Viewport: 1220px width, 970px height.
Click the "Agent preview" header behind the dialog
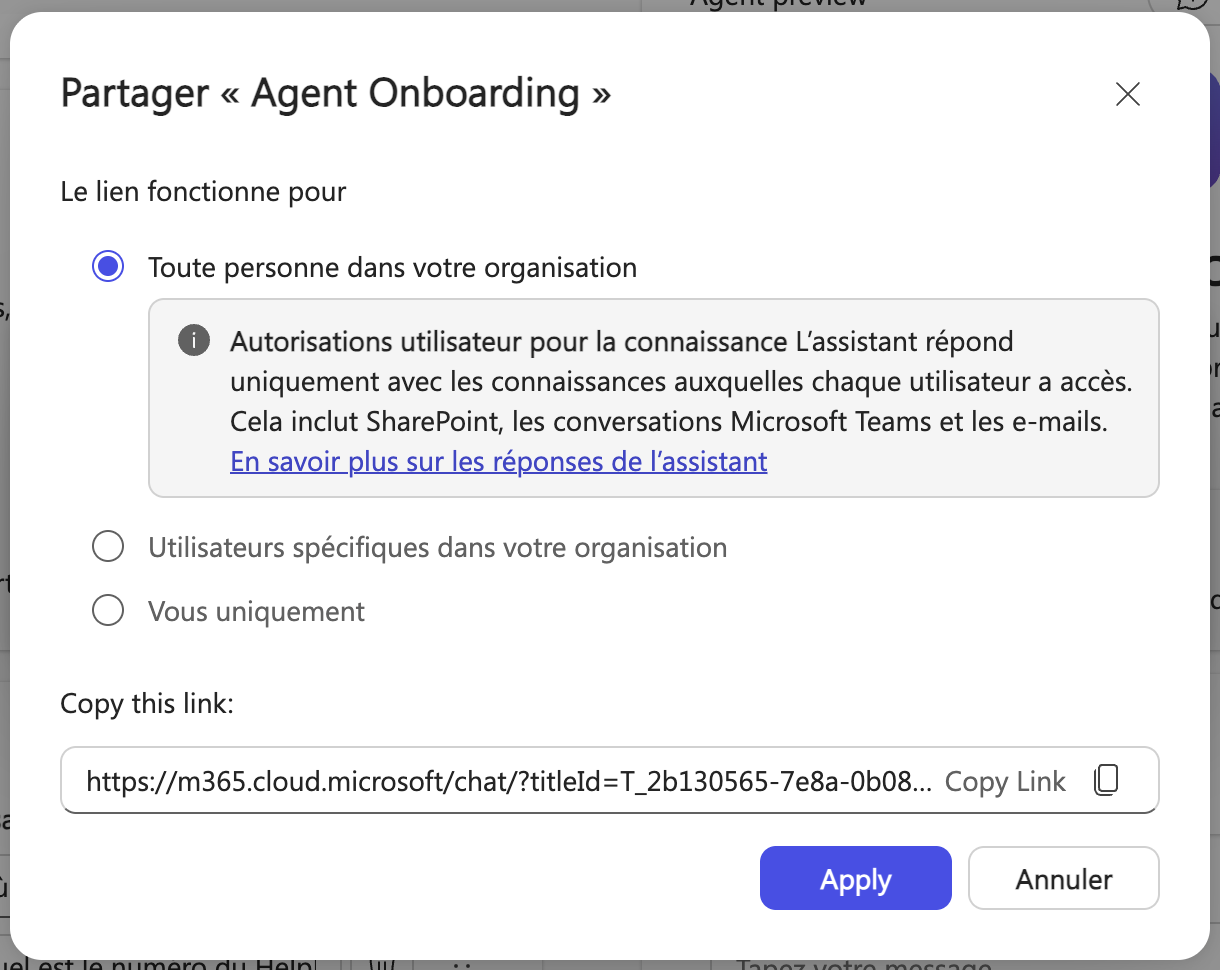pyautogui.click(x=778, y=4)
